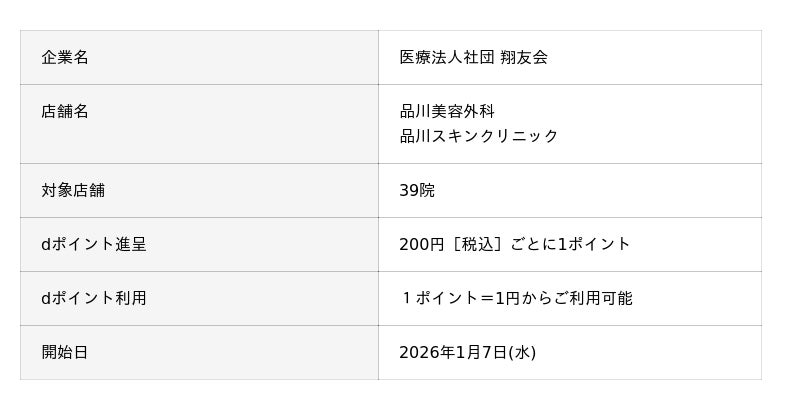The width and height of the screenshot is (800, 410).
Task: Select the 39院 value
Action: [417, 190]
